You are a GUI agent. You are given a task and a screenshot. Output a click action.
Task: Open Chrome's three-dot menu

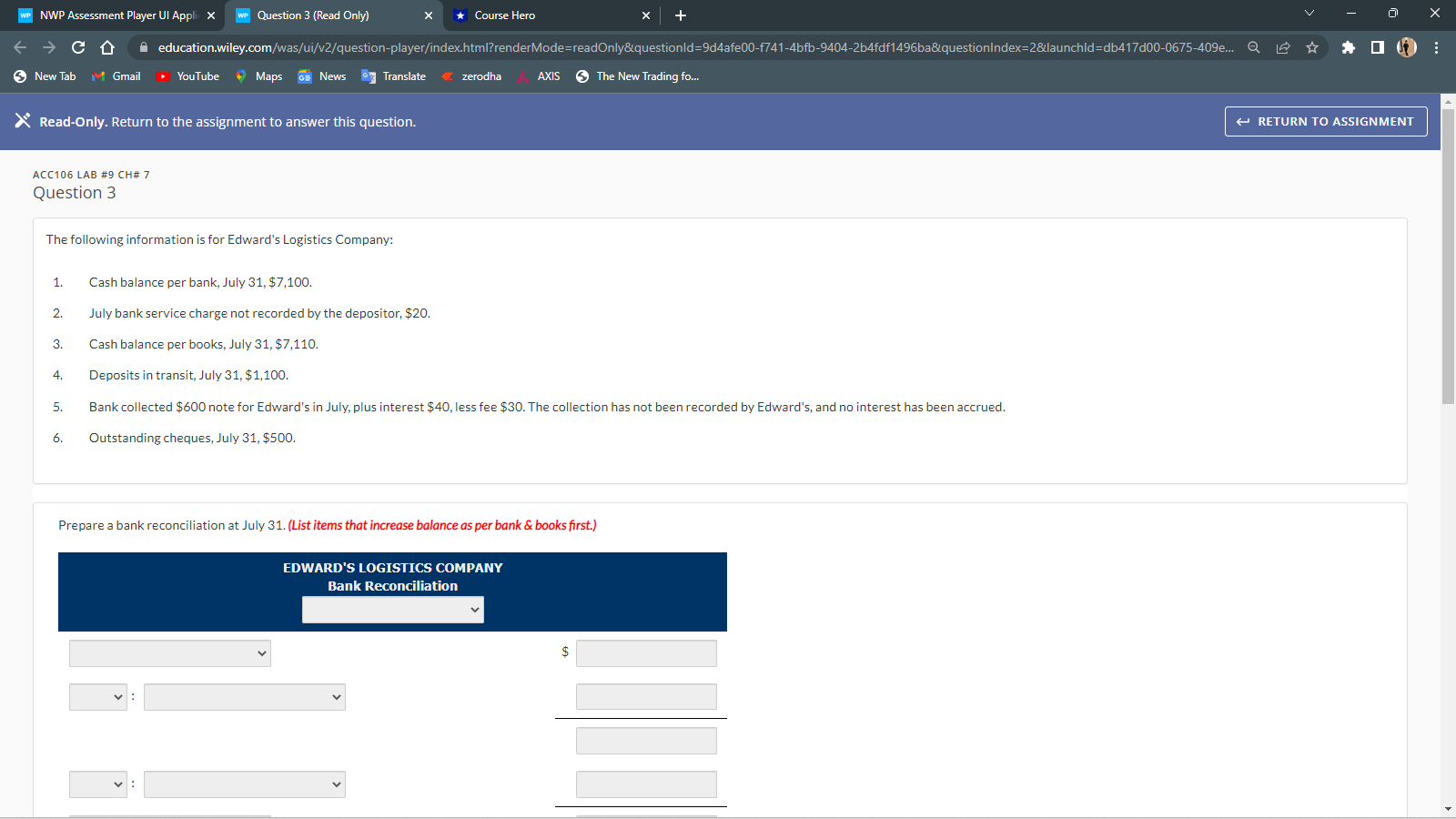point(1436,47)
